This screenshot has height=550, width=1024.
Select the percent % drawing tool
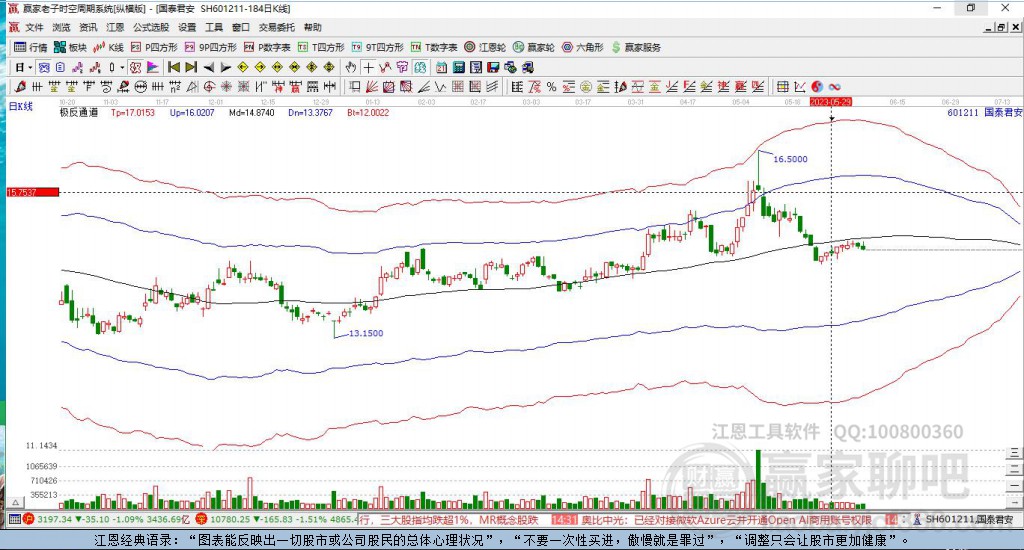coord(551,86)
